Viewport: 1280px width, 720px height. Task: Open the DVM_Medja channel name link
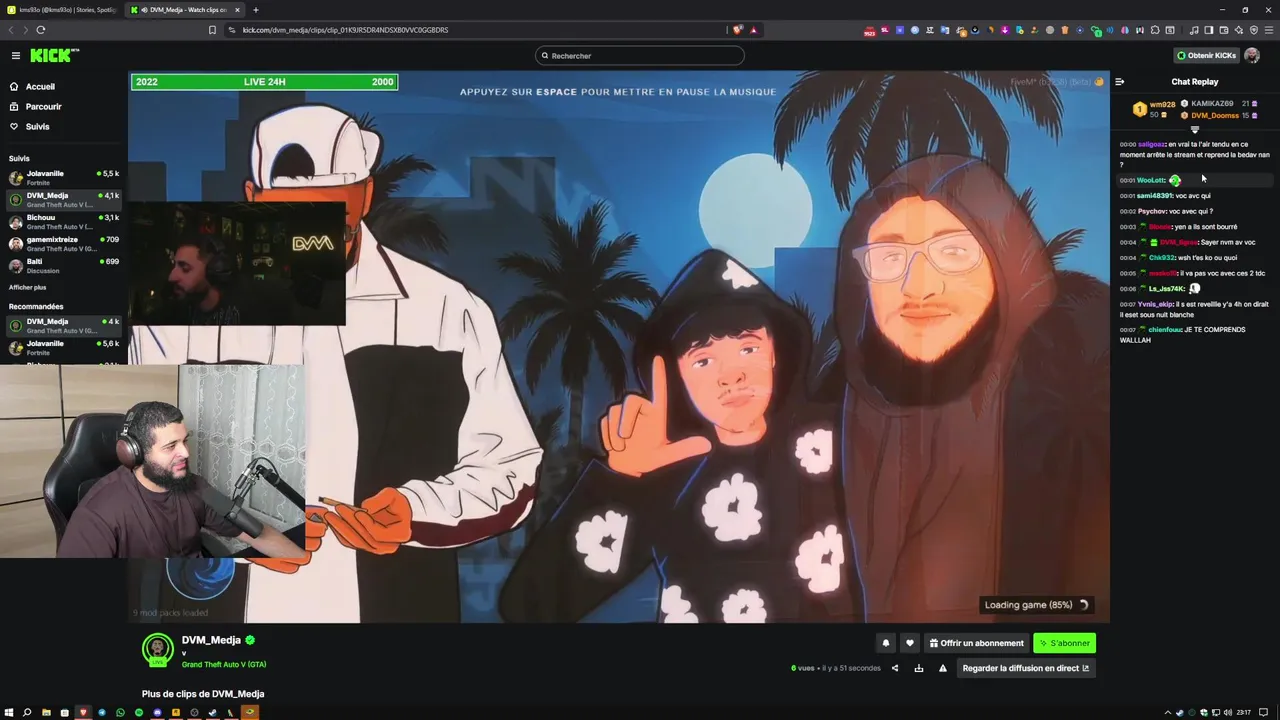(211, 641)
